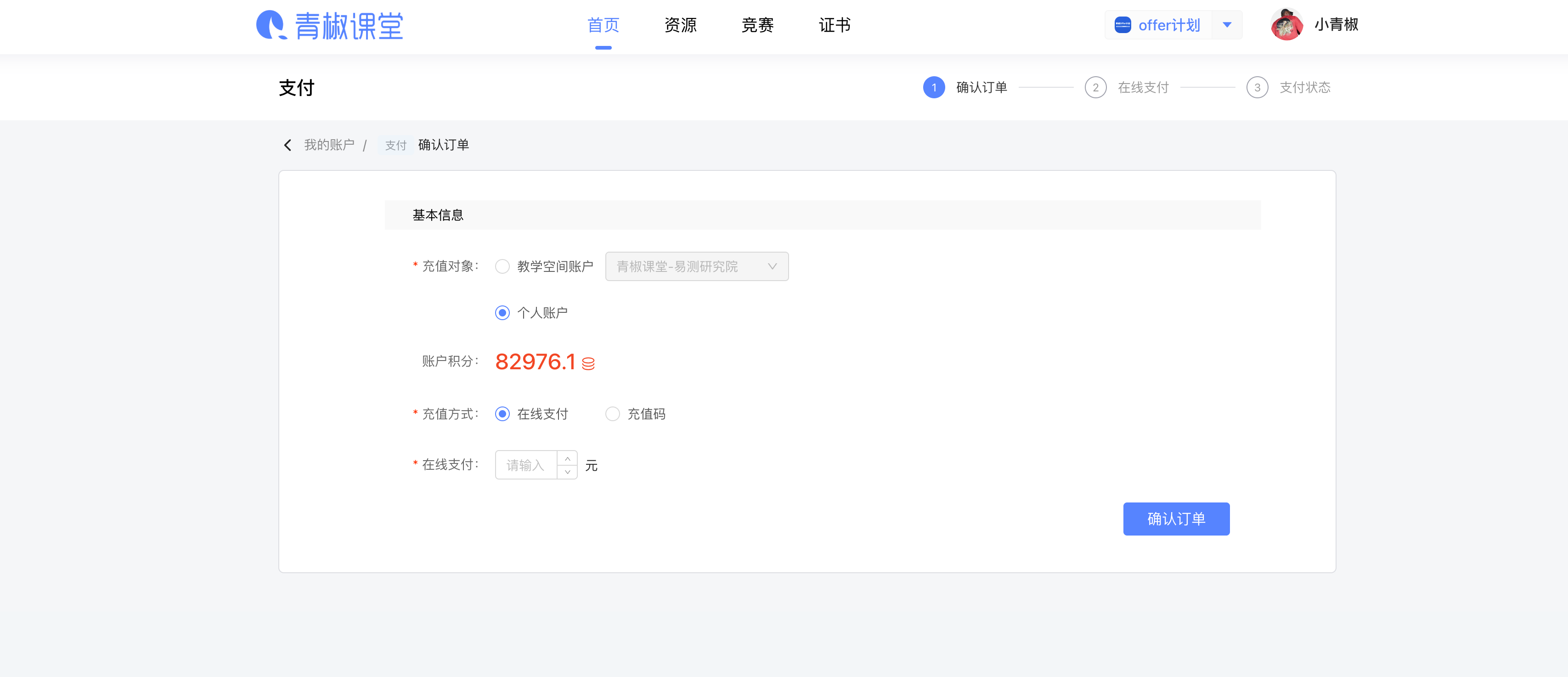Click the 小青椒 user avatar
1568x677 pixels.
[x=1286, y=25]
